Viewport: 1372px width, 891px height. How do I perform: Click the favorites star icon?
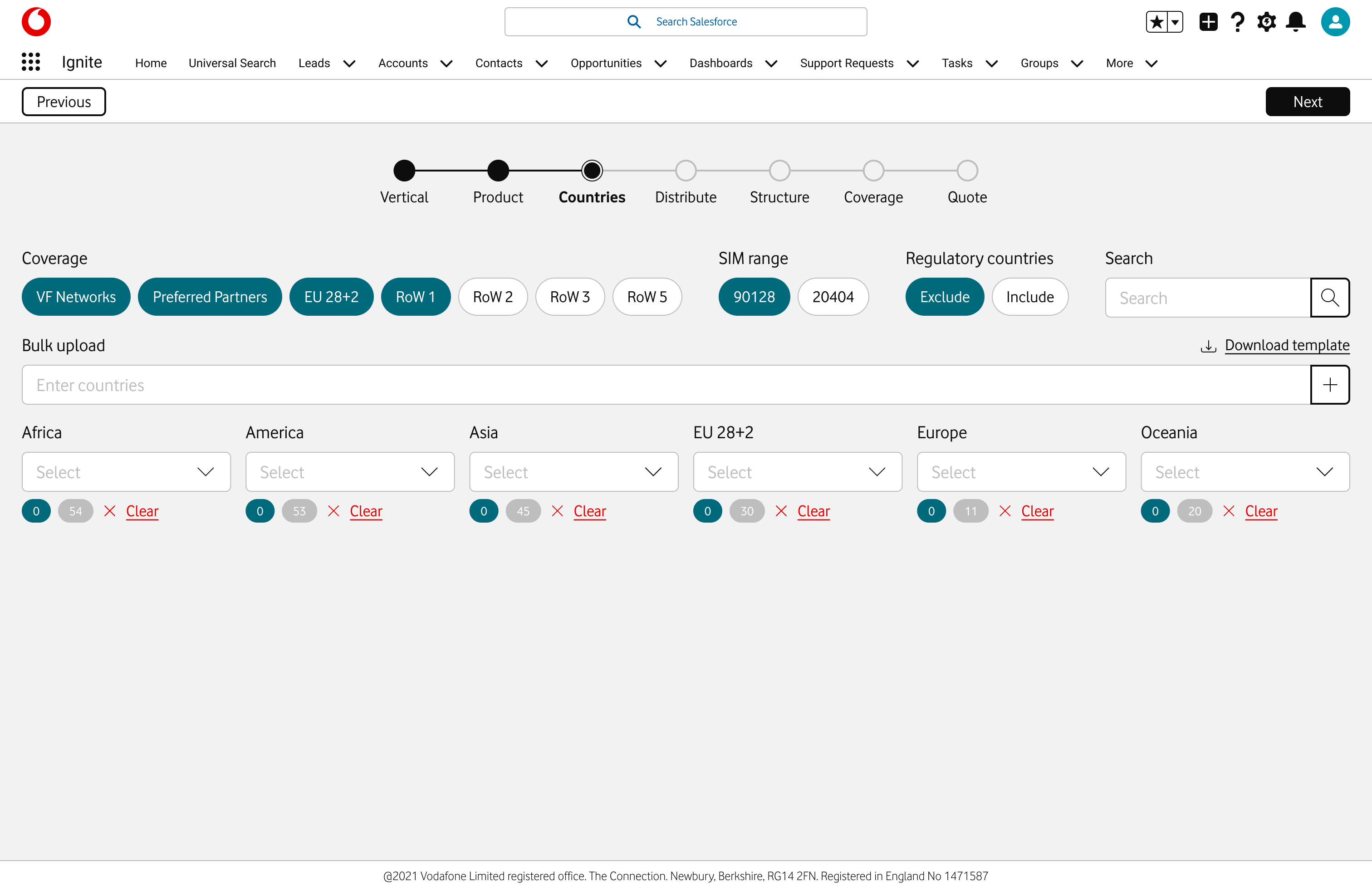[1156, 22]
